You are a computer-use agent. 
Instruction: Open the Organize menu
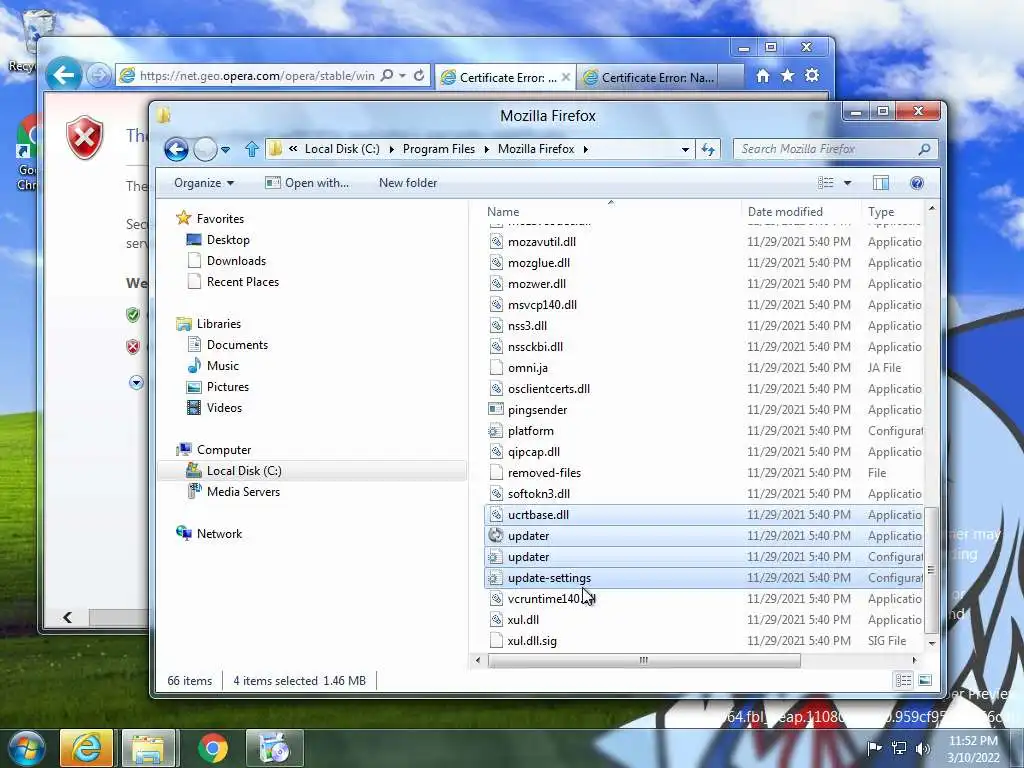[x=204, y=183]
